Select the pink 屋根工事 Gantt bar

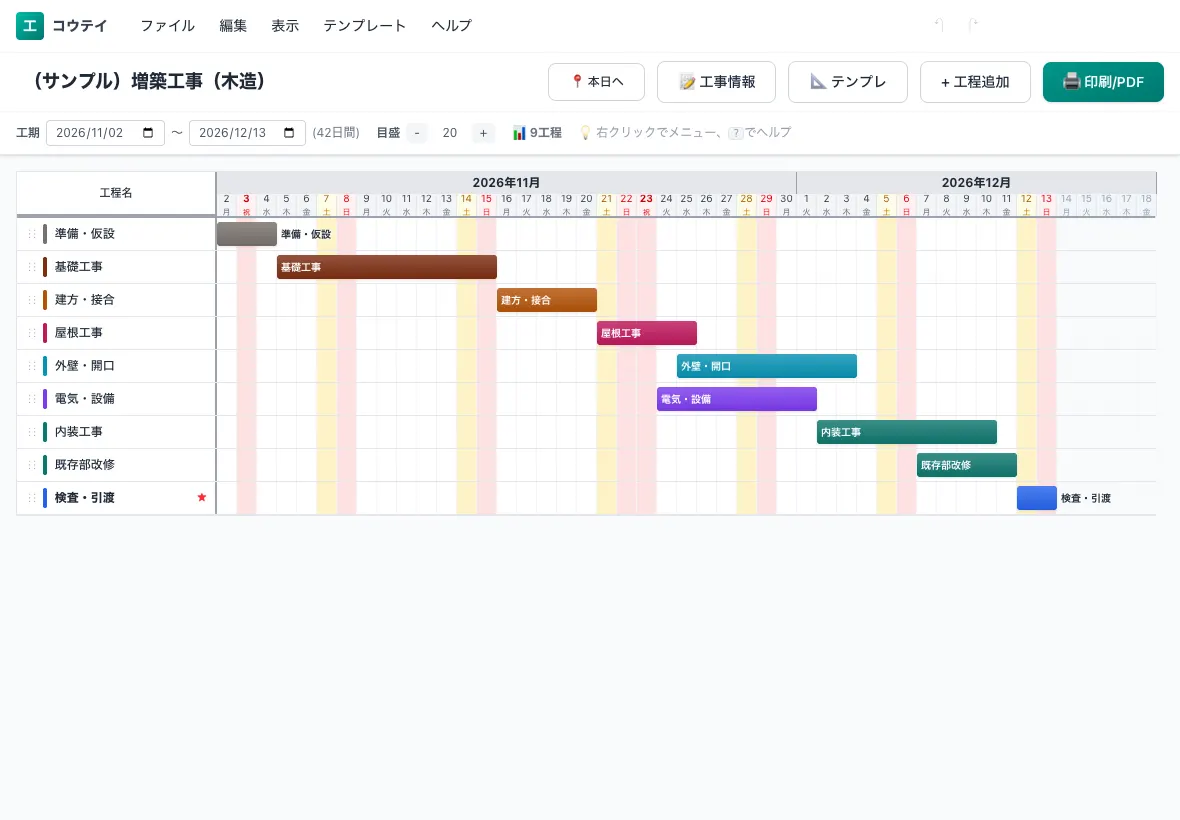[x=647, y=333]
